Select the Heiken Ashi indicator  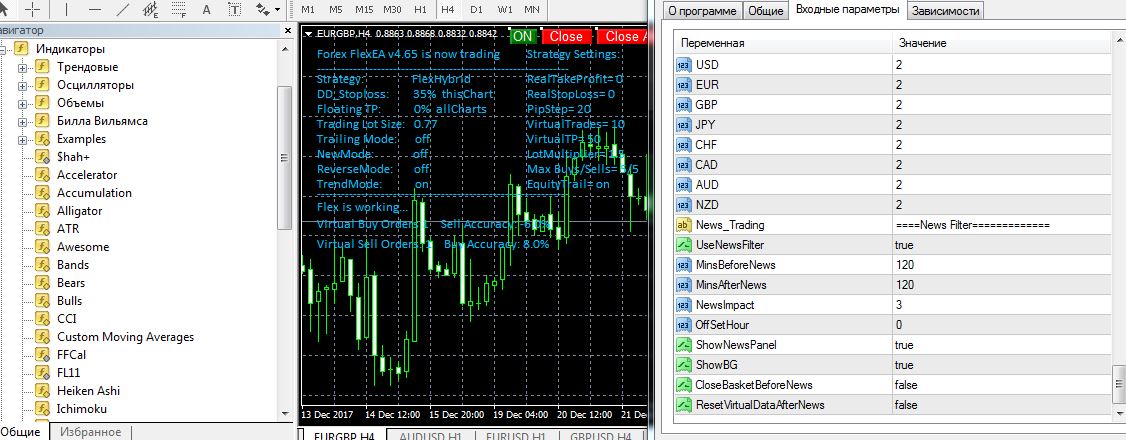88,390
